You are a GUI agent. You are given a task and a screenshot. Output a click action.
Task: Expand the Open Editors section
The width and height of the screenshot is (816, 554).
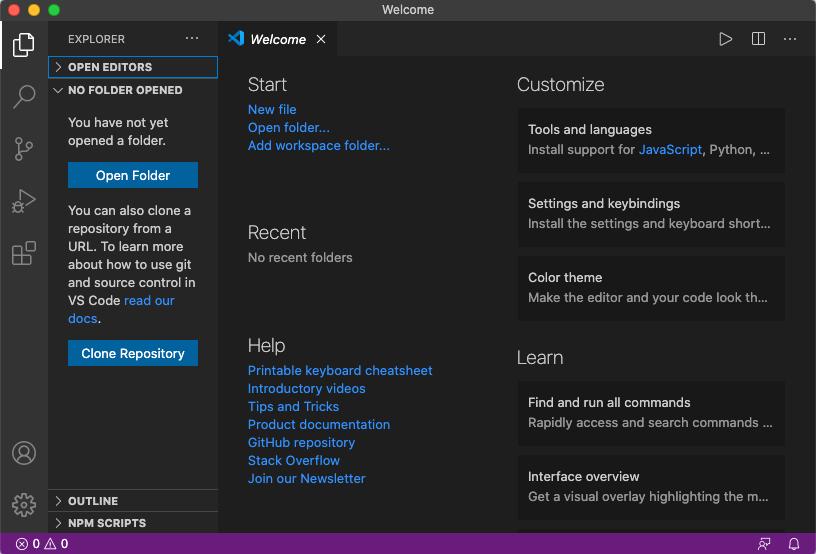(x=133, y=67)
